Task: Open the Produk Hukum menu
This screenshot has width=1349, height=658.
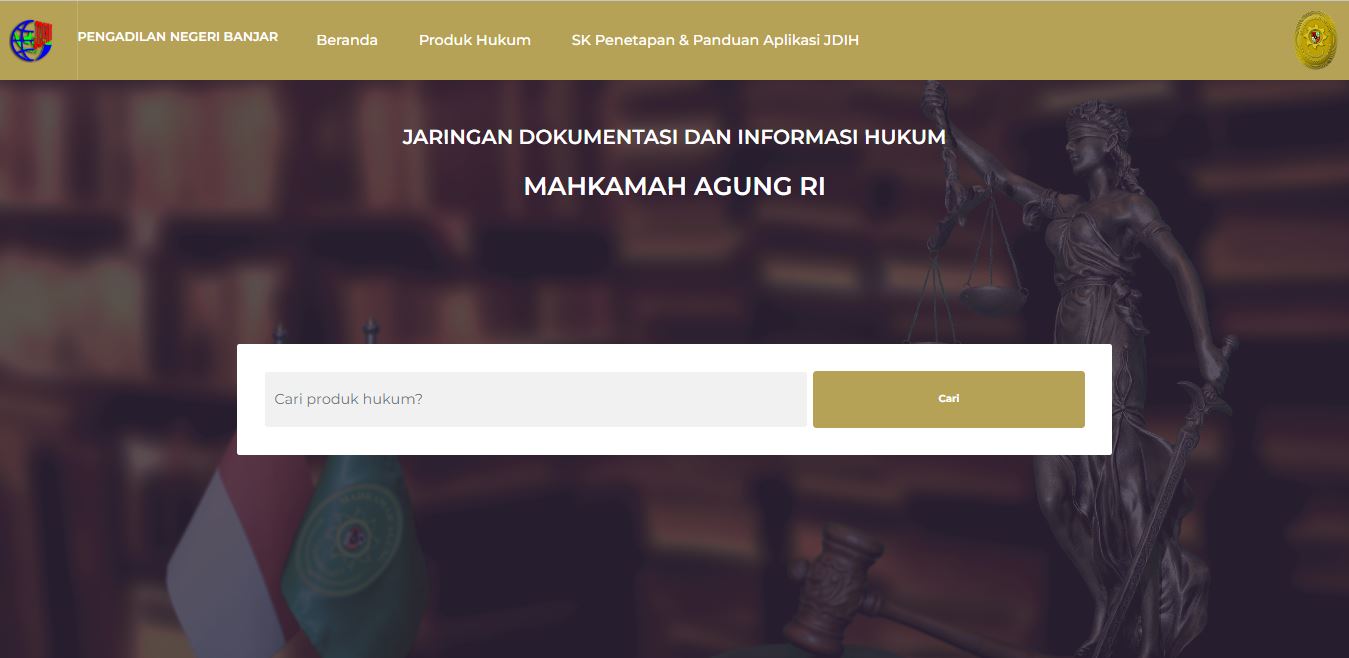Action: (x=474, y=40)
